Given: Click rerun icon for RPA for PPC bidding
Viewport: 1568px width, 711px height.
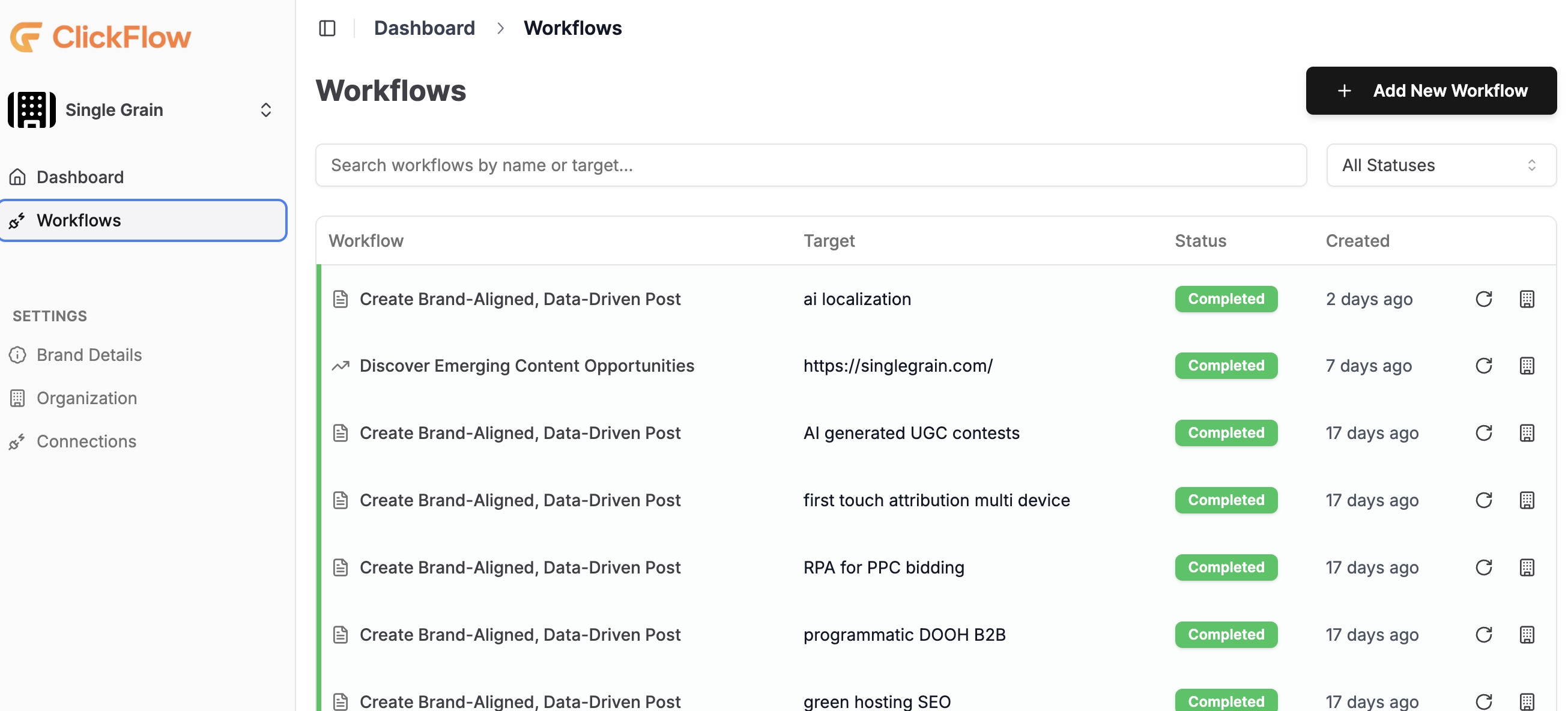Looking at the screenshot, I should [1483, 567].
